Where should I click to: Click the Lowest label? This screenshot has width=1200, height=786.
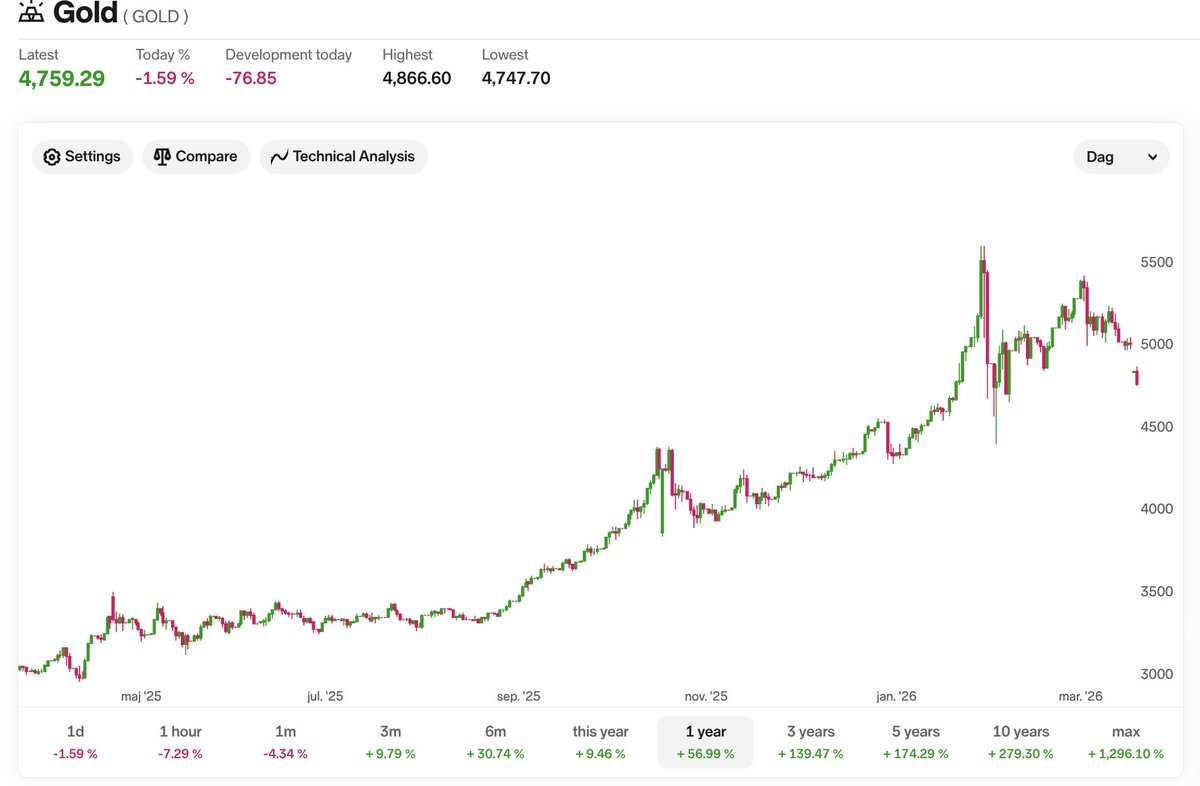pyautogui.click(x=505, y=55)
